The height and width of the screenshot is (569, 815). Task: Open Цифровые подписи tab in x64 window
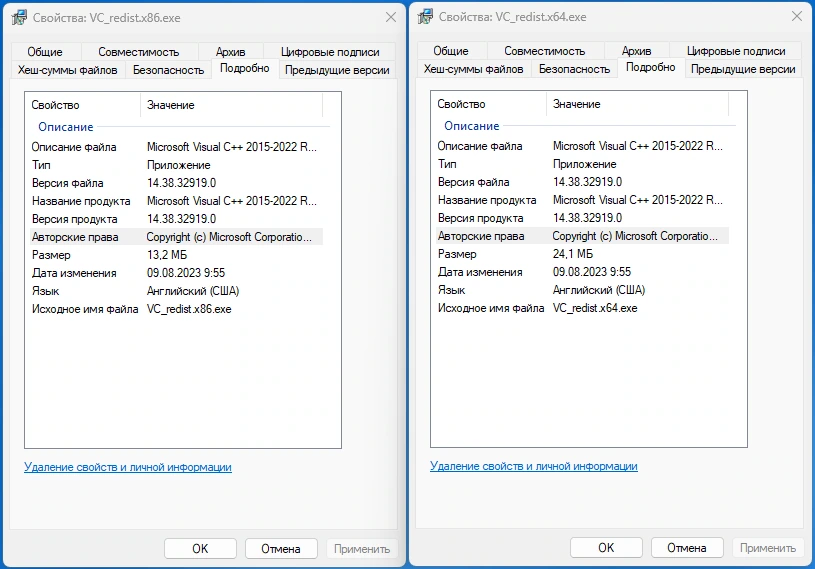736,51
